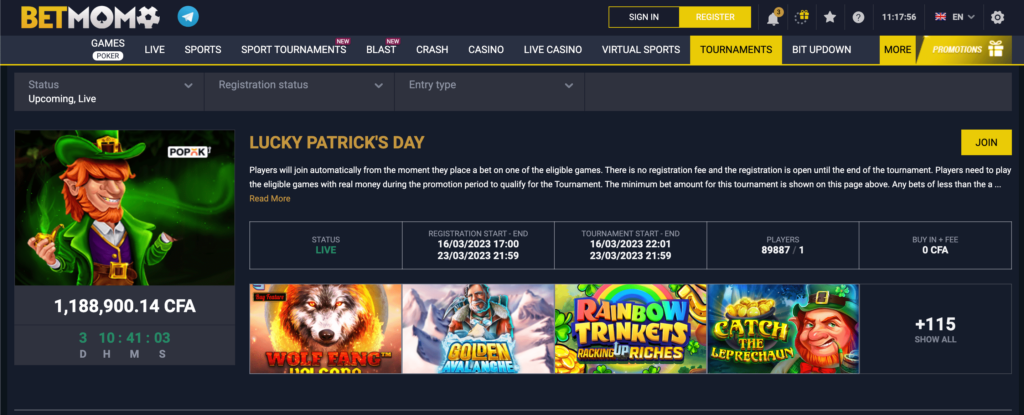Select the Tournaments tab
The image size is (1024, 415).
click(x=736, y=50)
